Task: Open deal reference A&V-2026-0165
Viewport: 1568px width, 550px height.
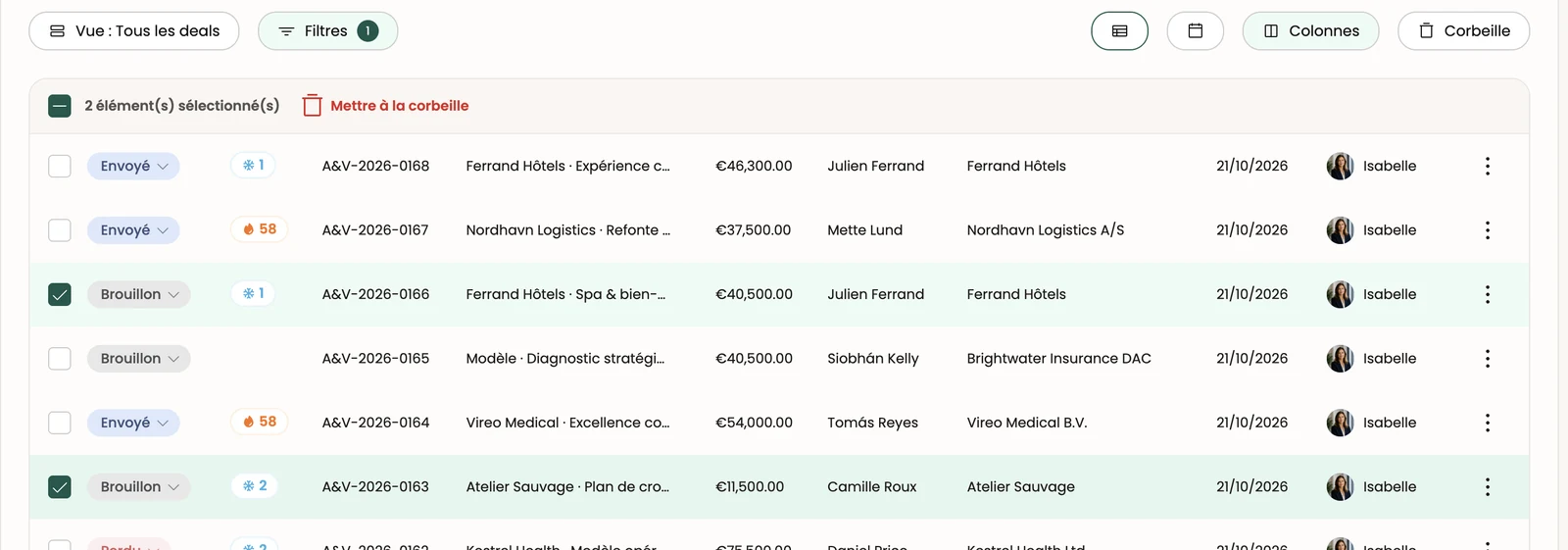Action: [x=375, y=359]
